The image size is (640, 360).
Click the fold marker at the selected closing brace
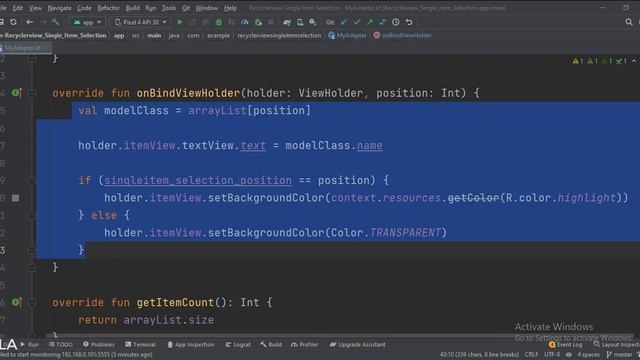click(x=32, y=250)
